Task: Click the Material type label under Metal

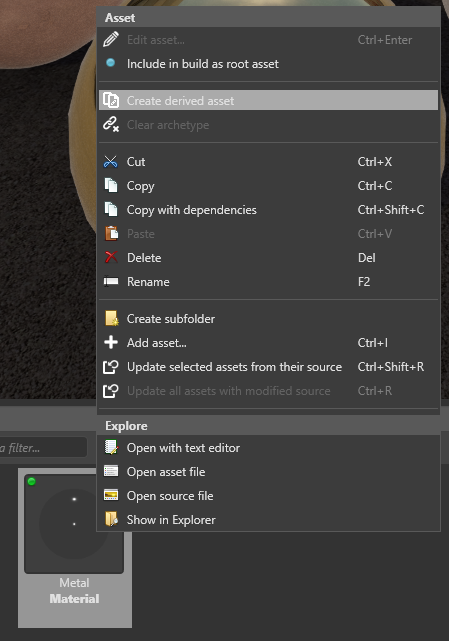Action: tap(74, 598)
